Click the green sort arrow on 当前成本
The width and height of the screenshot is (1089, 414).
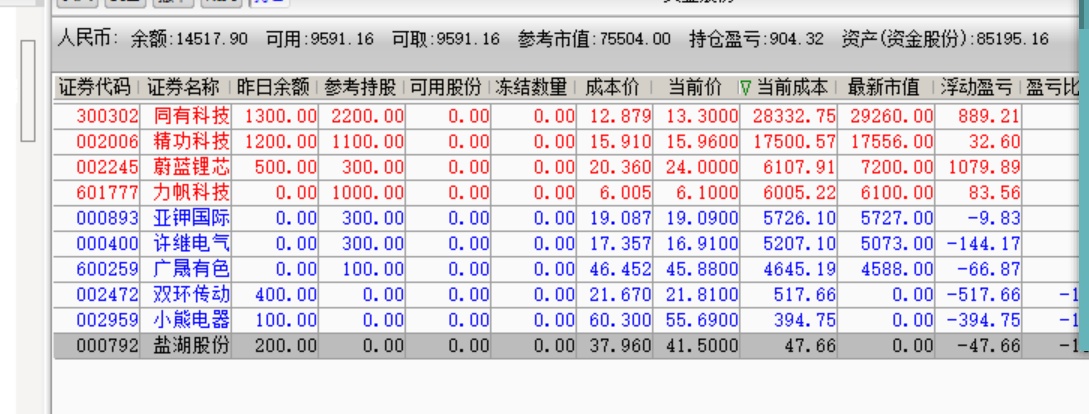pos(745,88)
